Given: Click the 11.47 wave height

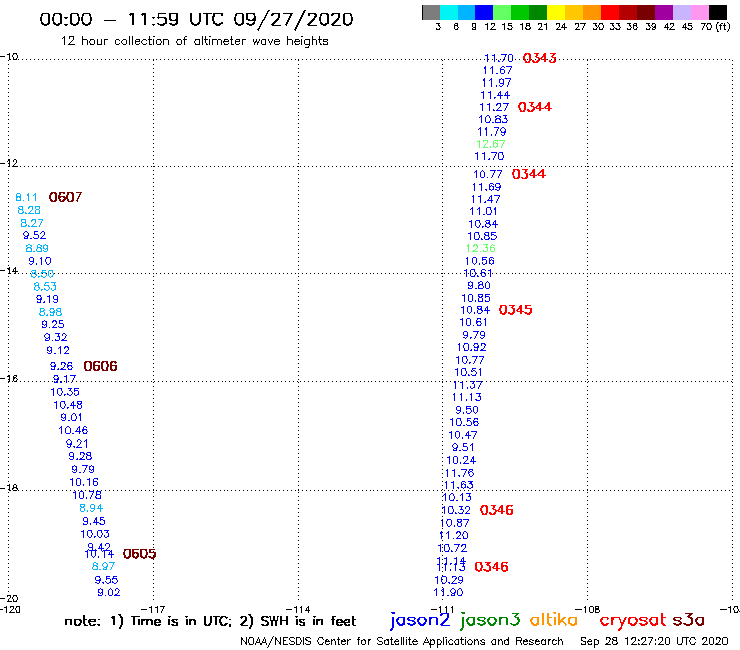Looking at the screenshot, I should [x=486, y=199].
